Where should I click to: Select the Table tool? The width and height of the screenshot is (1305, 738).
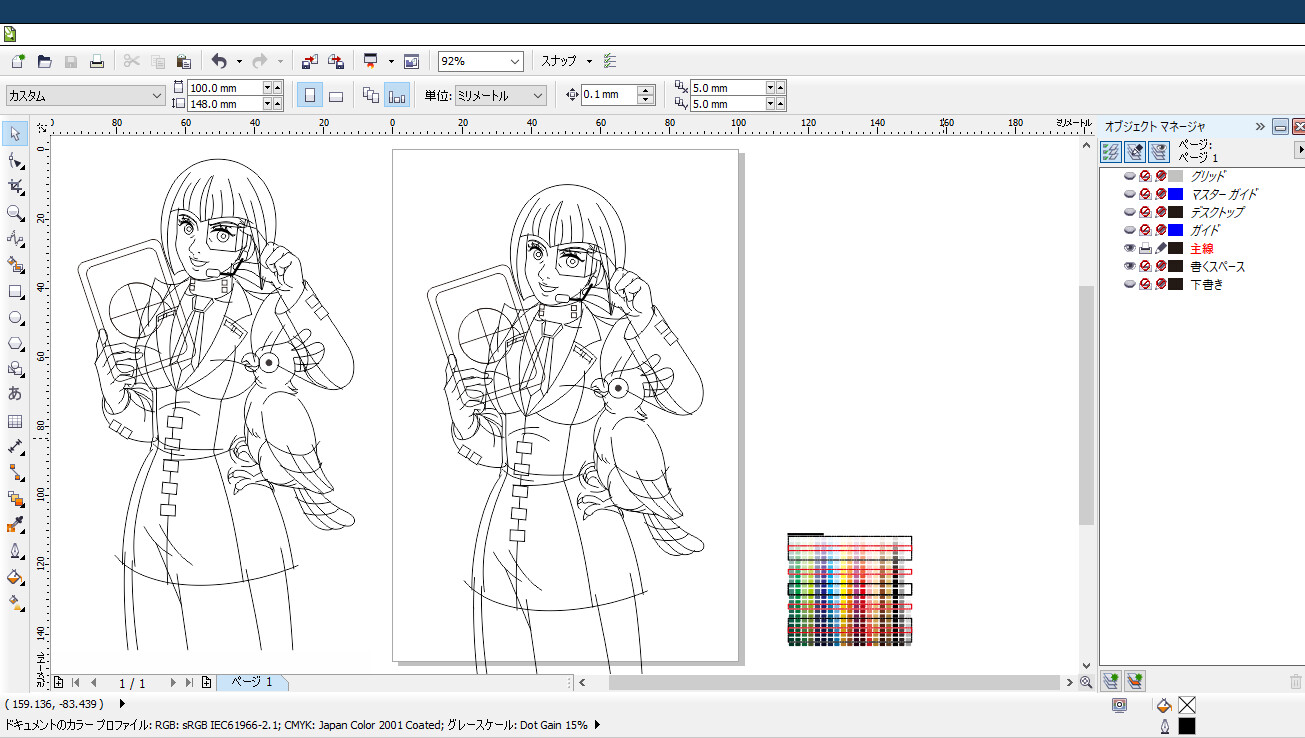pyautogui.click(x=15, y=421)
